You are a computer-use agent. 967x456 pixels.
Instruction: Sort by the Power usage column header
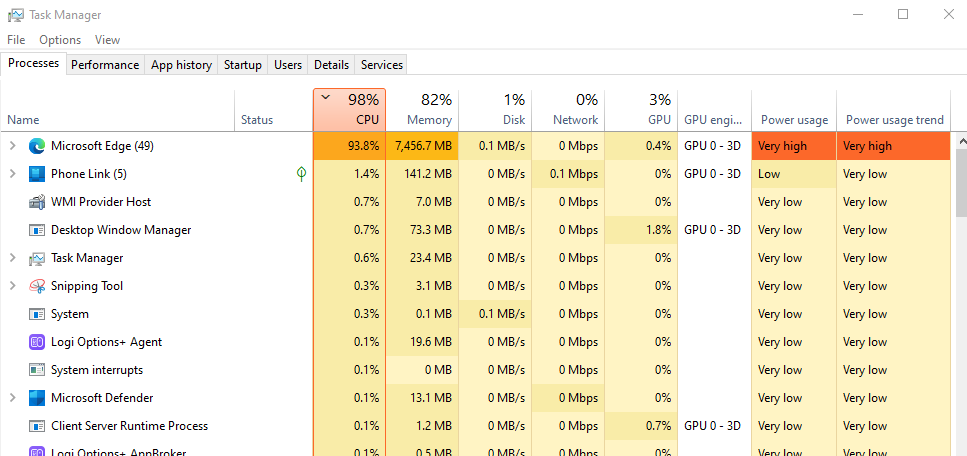tap(794, 110)
